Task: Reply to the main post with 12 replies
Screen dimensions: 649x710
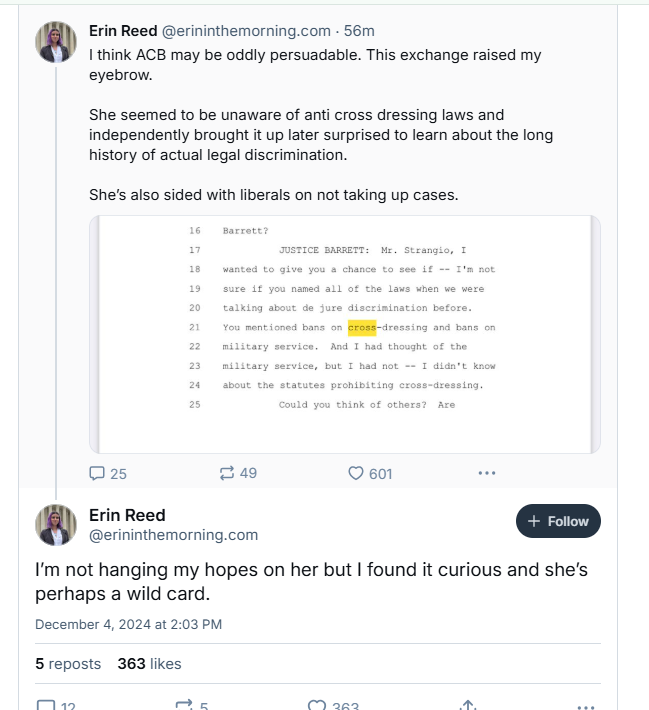Action: coord(46,705)
